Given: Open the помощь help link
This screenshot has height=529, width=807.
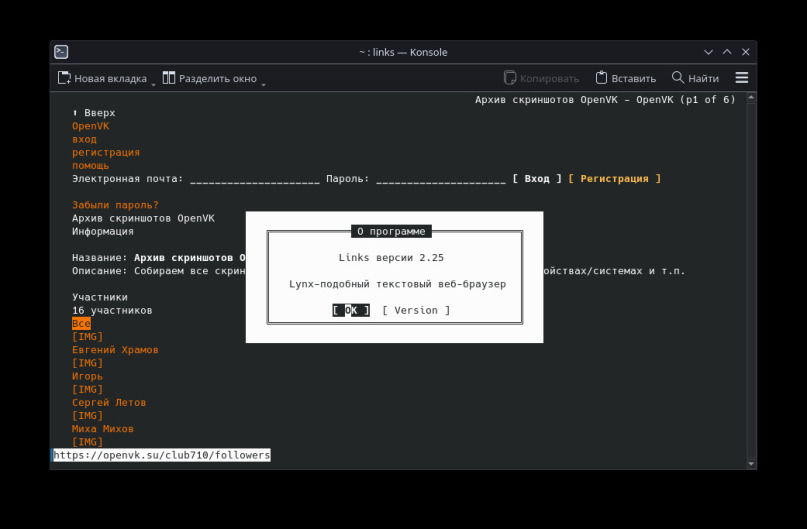Looking at the screenshot, I should point(90,166).
